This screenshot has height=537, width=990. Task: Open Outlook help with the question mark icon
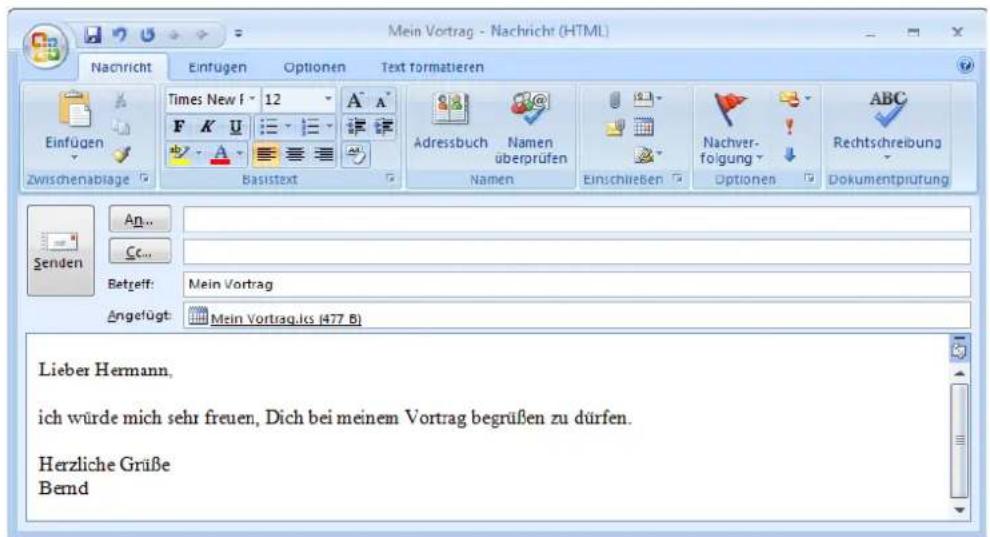pos(965,65)
